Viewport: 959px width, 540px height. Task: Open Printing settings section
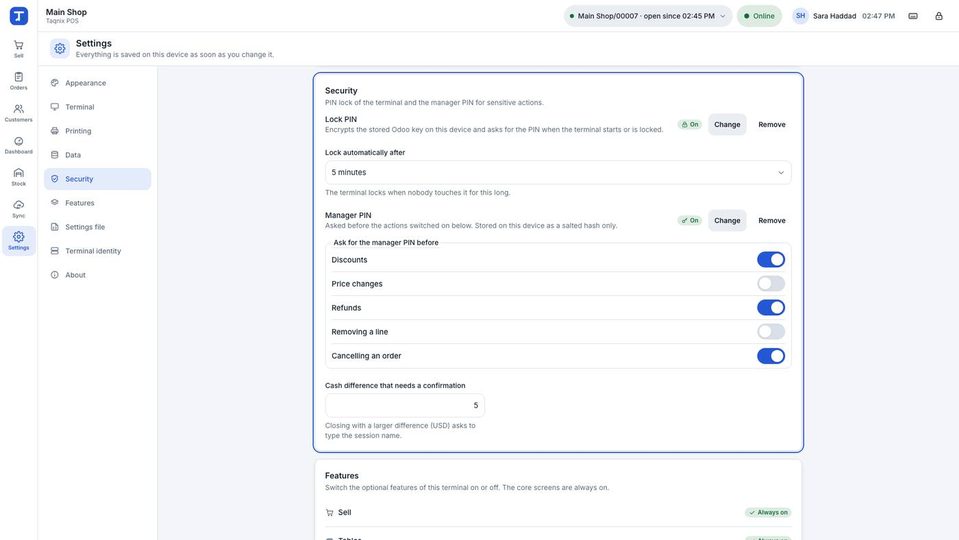coord(97,130)
